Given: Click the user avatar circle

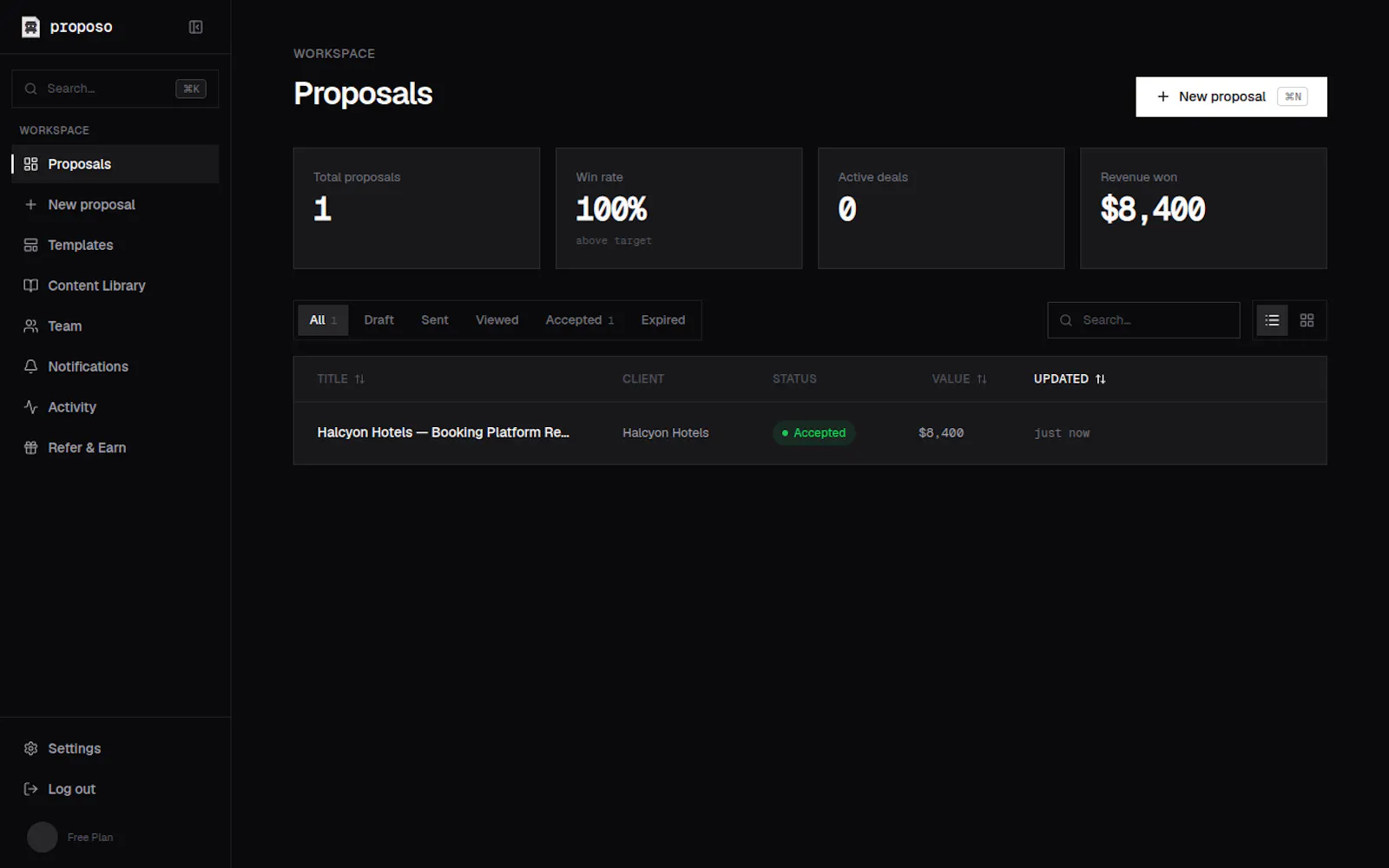Looking at the screenshot, I should tap(43, 837).
